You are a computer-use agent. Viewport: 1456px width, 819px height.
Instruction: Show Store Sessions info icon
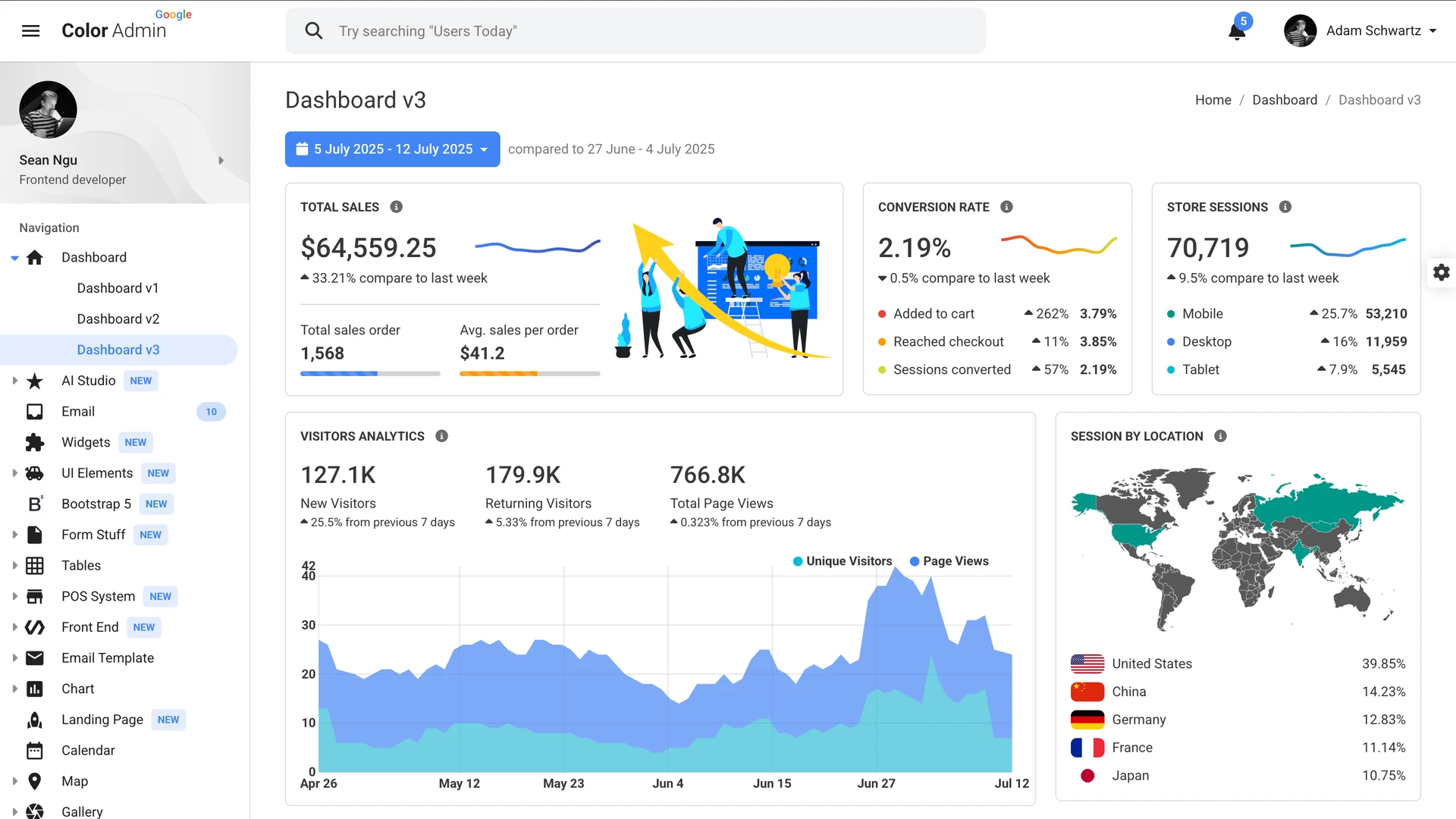pyautogui.click(x=1285, y=207)
